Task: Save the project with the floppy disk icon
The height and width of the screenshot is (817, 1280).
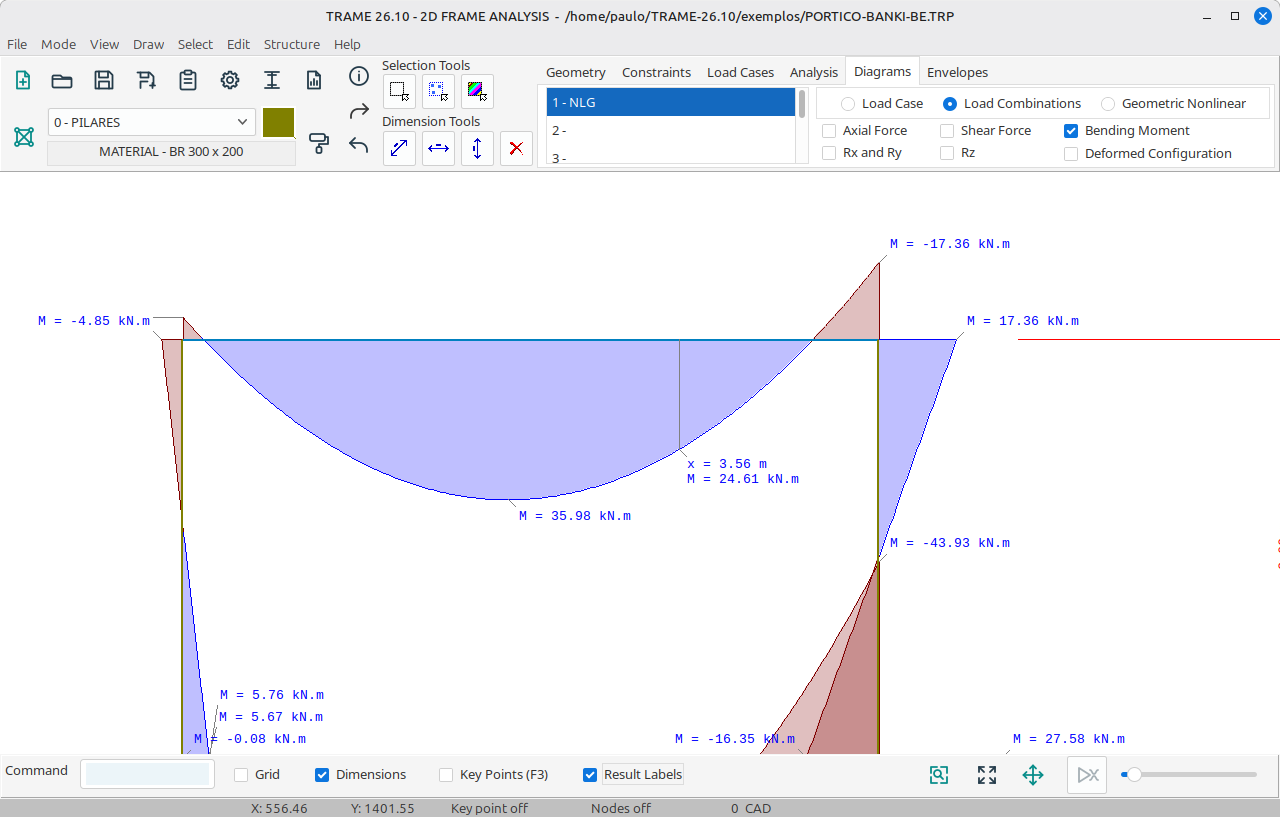Action: pos(104,81)
